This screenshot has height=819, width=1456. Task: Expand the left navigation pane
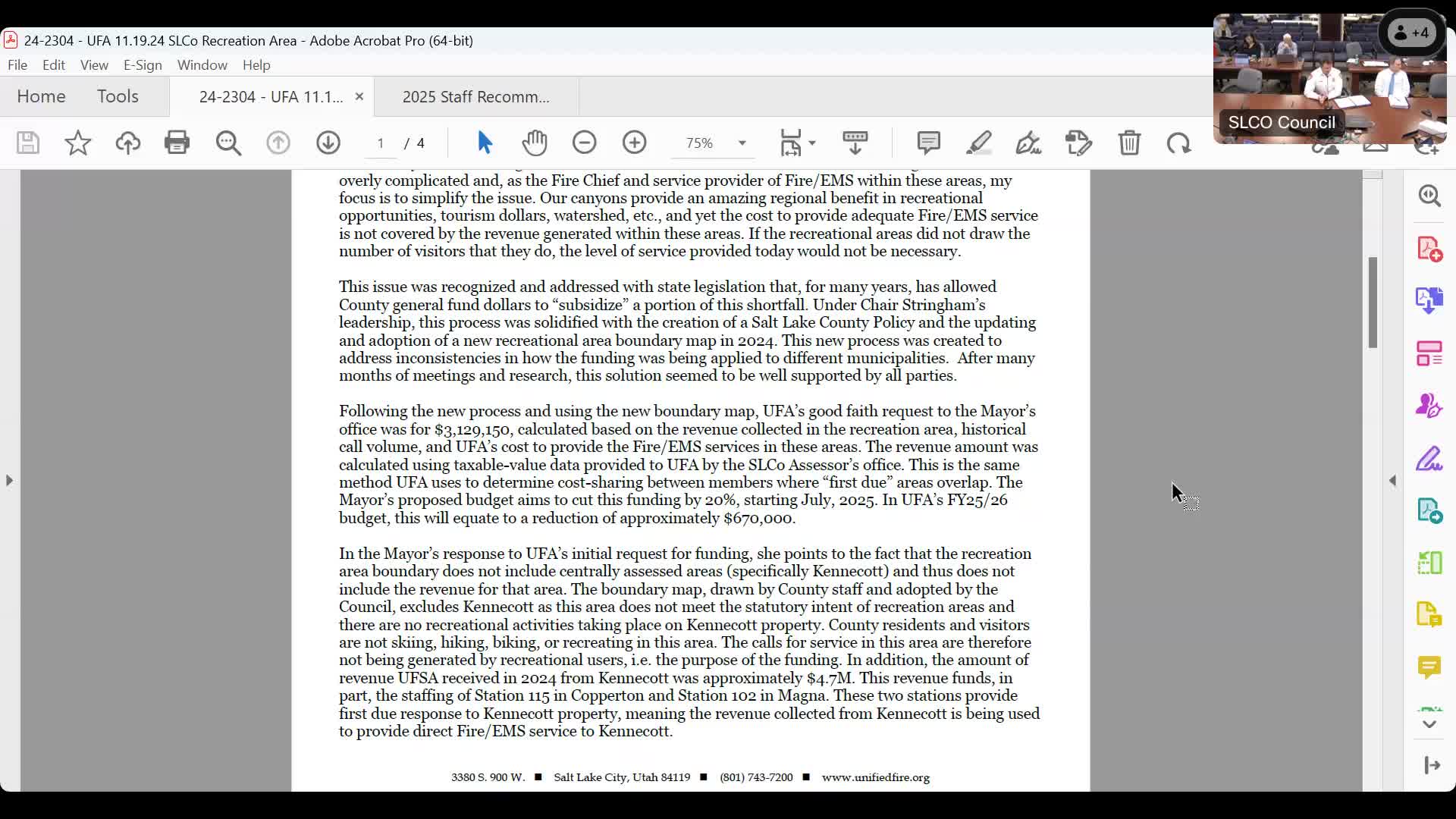tap(9, 480)
